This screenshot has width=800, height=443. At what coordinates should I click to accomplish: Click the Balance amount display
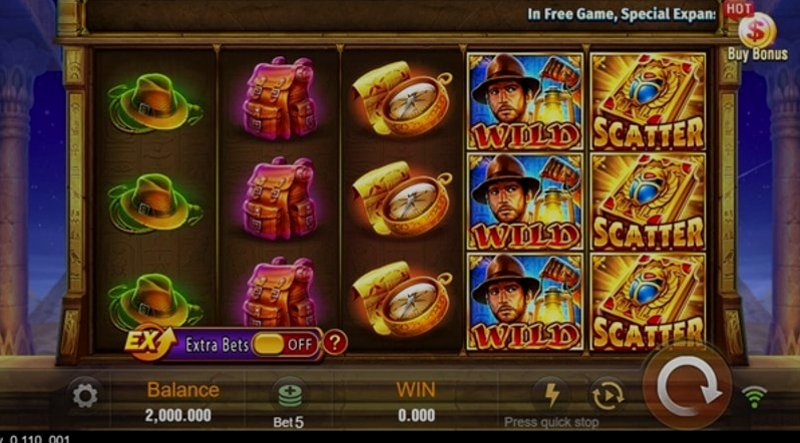pyautogui.click(x=178, y=415)
